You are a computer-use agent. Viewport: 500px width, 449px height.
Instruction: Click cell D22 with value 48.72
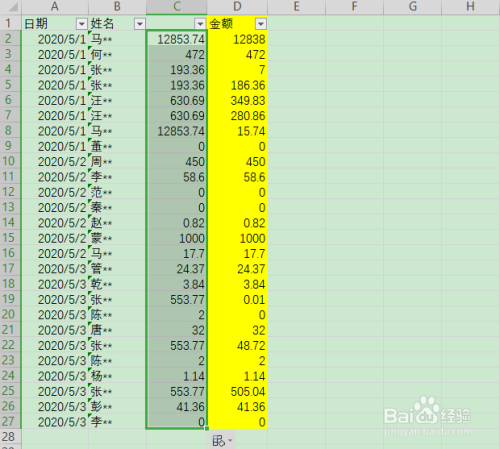coord(237,345)
